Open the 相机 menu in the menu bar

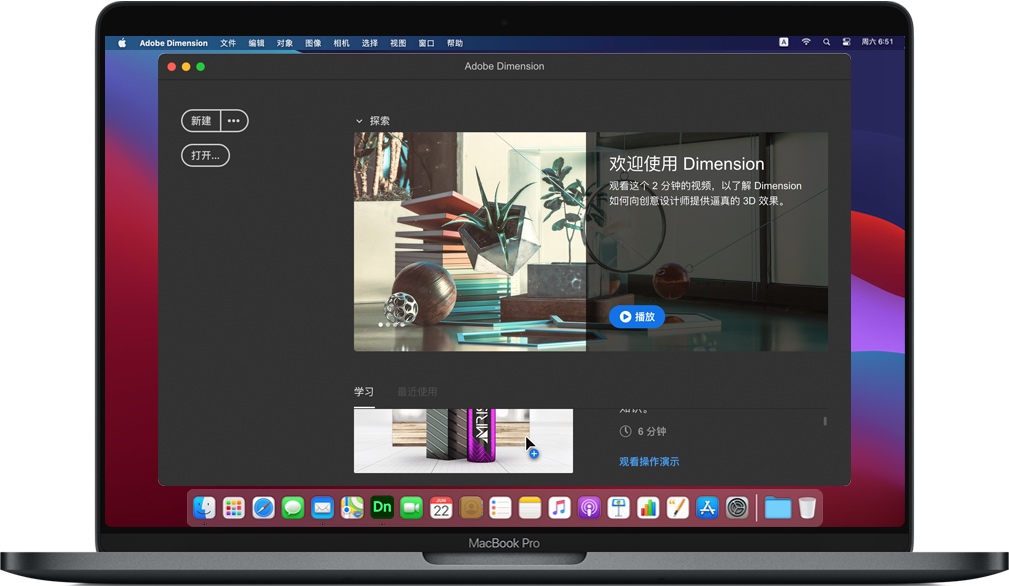click(x=341, y=43)
